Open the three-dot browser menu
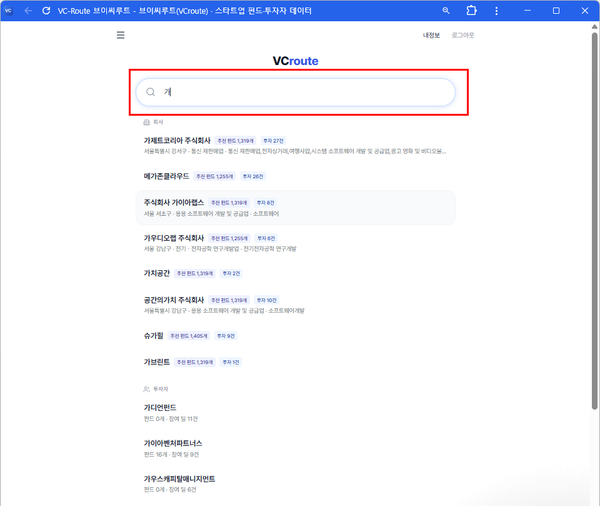The height and width of the screenshot is (506, 600). 496,11
